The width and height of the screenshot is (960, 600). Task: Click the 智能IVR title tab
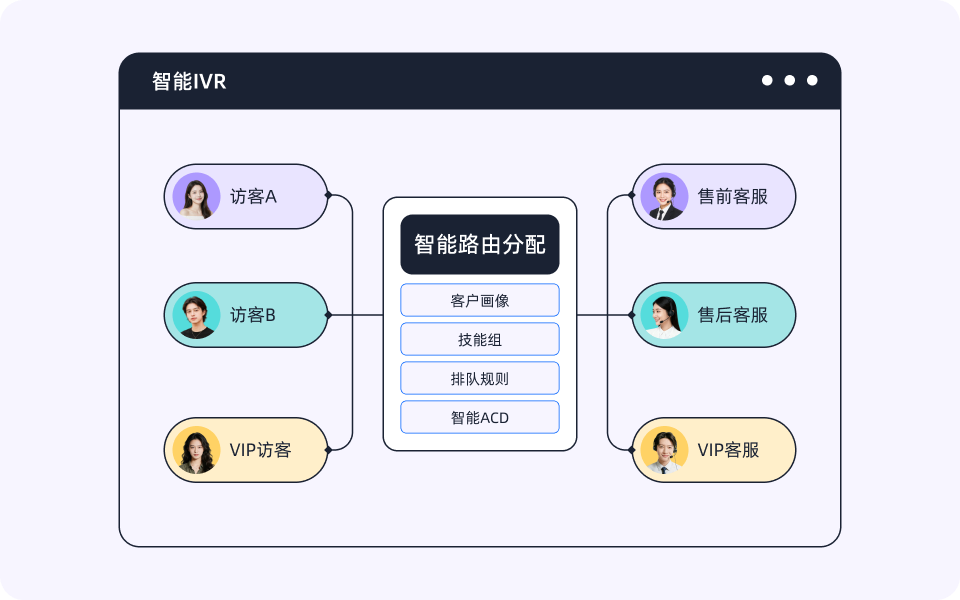point(190,80)
